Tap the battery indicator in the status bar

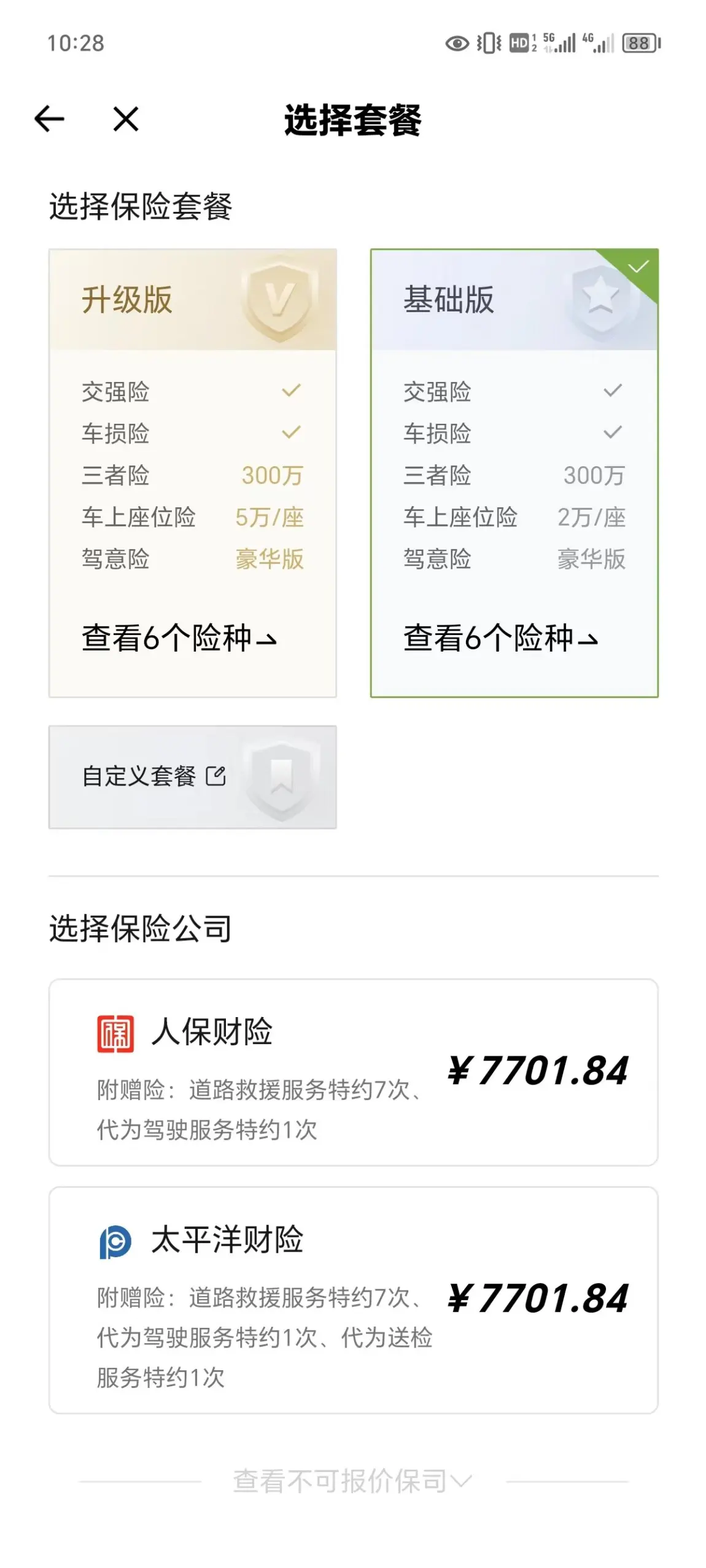pos(641,43)
